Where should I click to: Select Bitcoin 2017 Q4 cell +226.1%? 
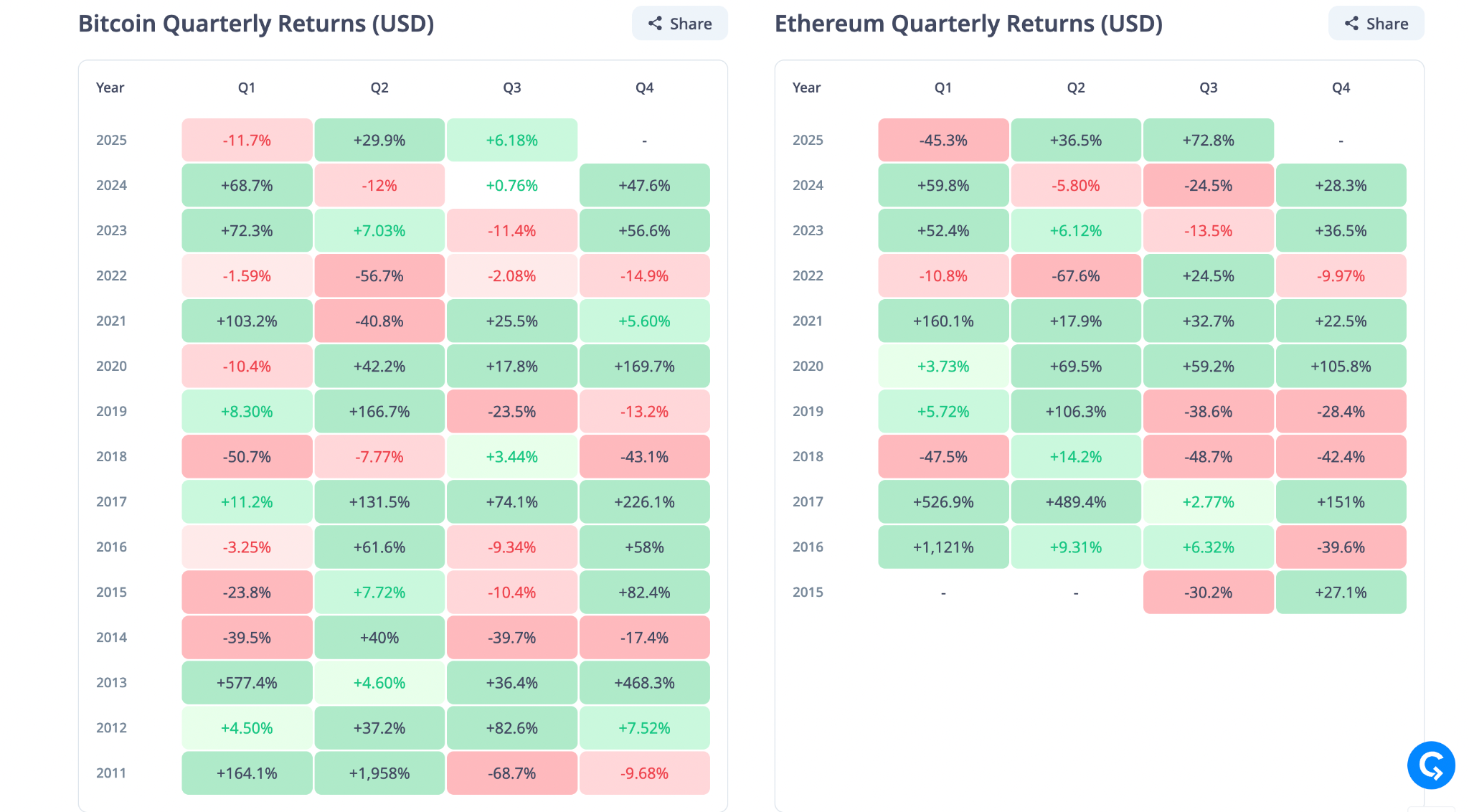645,501
